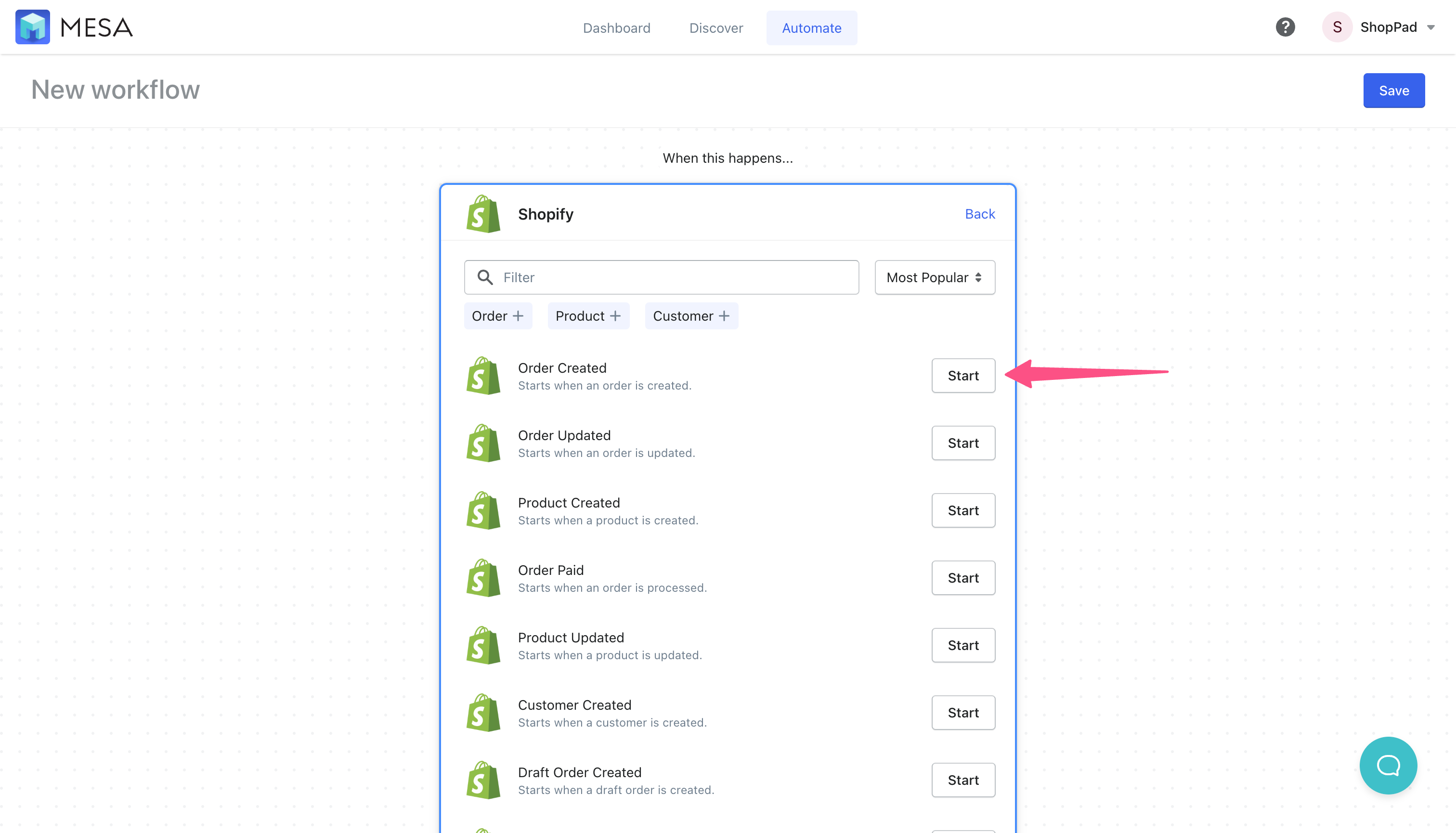Click the MESA wordmark text
Image resolution: width=1456 pixels, height=833 pixels.
[97, 27]
